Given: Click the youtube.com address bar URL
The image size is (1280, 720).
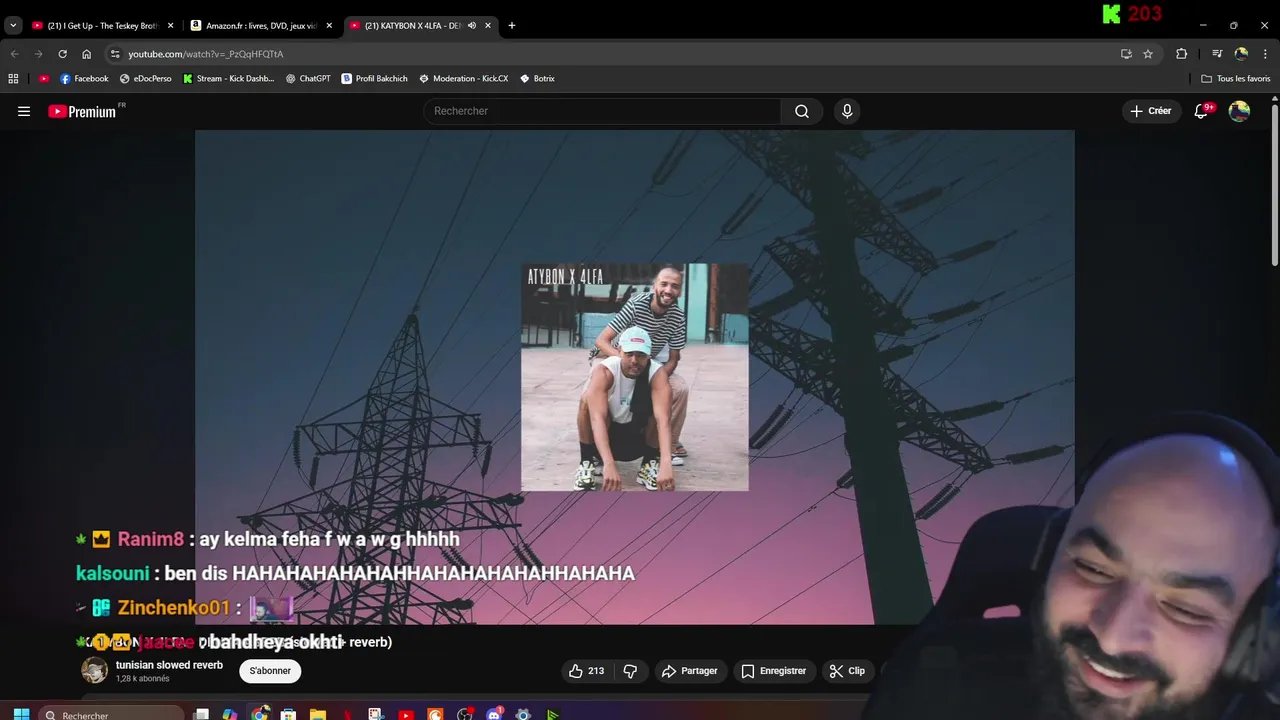Looking at the screenshot, I should 205,54.
